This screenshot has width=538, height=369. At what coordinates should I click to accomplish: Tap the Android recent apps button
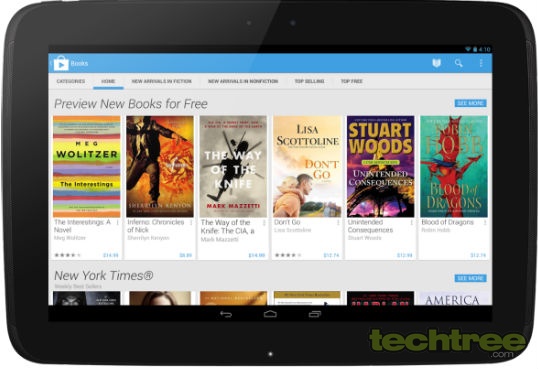point(315,314)
